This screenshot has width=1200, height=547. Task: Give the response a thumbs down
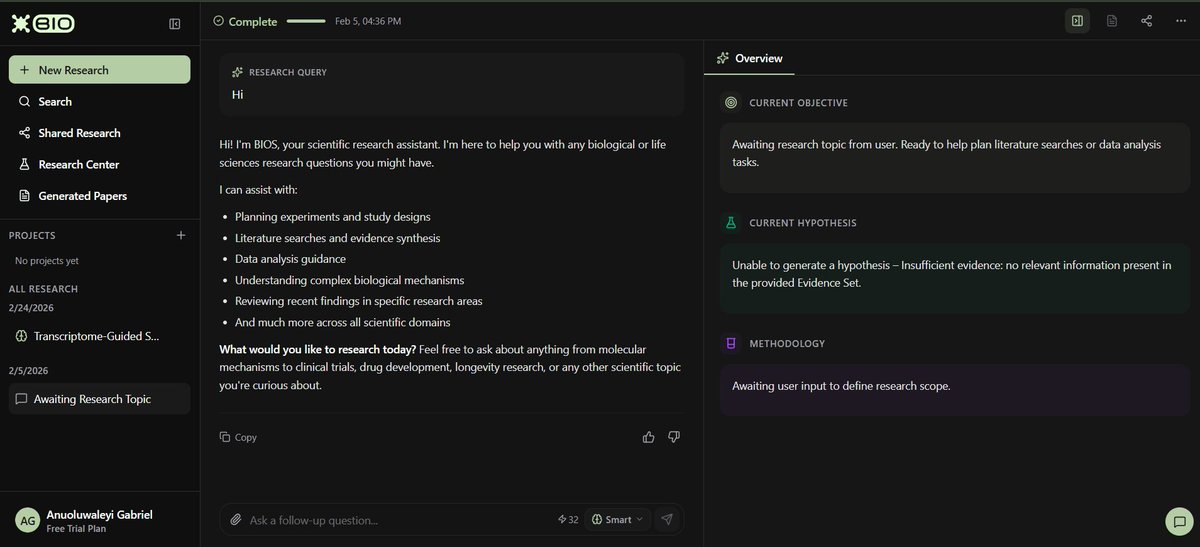pyautogui.click(x=674, y=437)
